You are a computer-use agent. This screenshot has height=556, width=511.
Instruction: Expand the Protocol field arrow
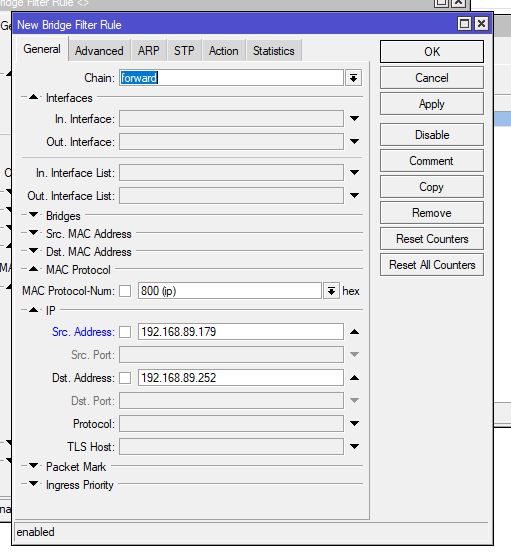click(354, 423)
